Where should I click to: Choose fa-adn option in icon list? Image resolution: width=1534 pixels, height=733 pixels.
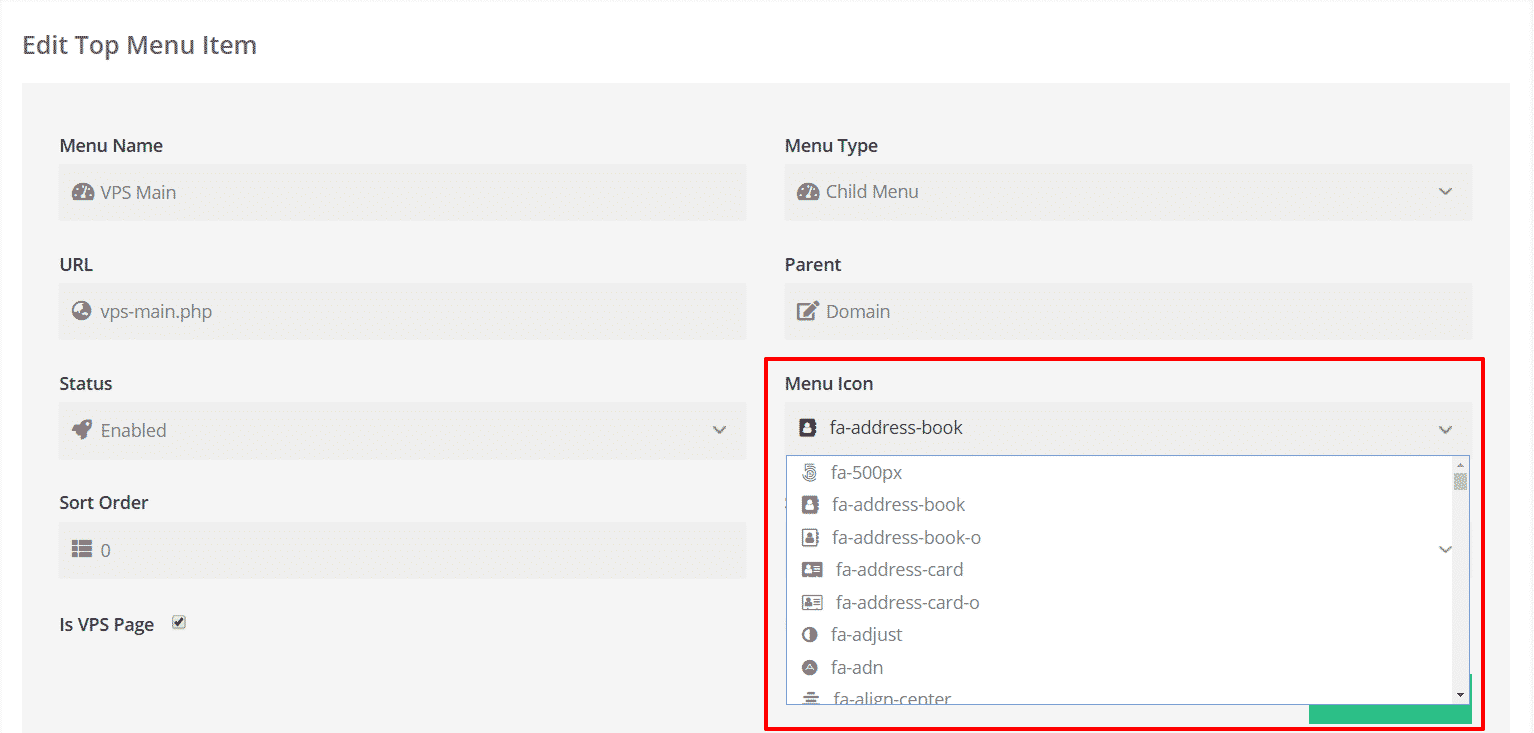click(x=856, y=668)
